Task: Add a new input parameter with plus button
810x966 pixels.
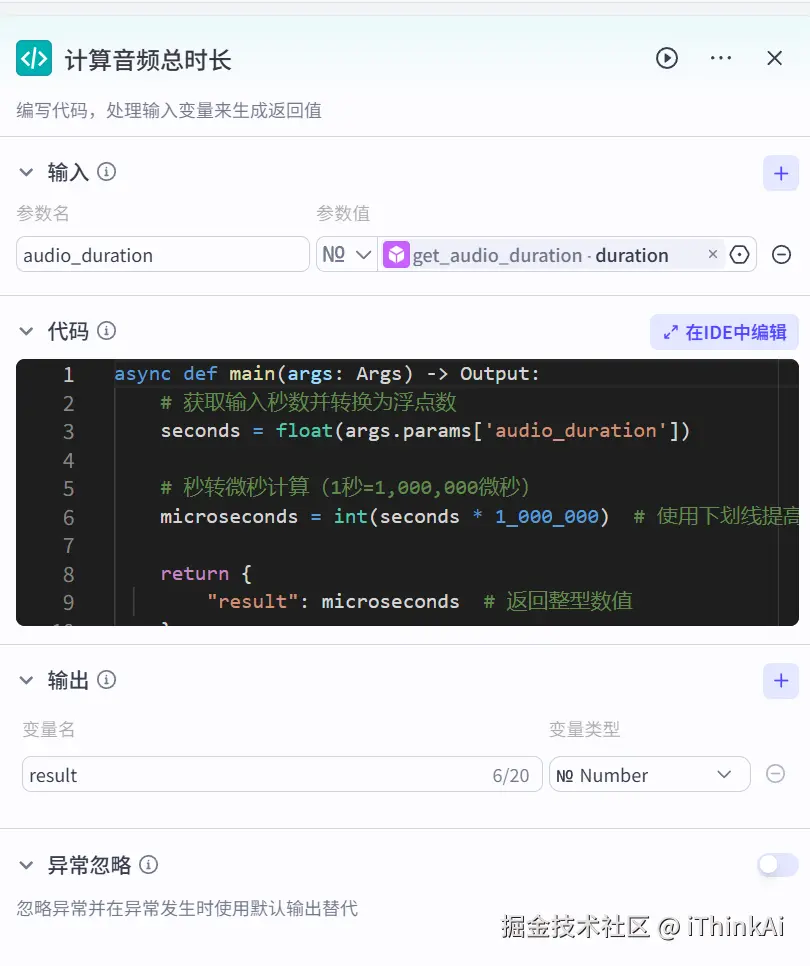Action: [x=781, y=172]
